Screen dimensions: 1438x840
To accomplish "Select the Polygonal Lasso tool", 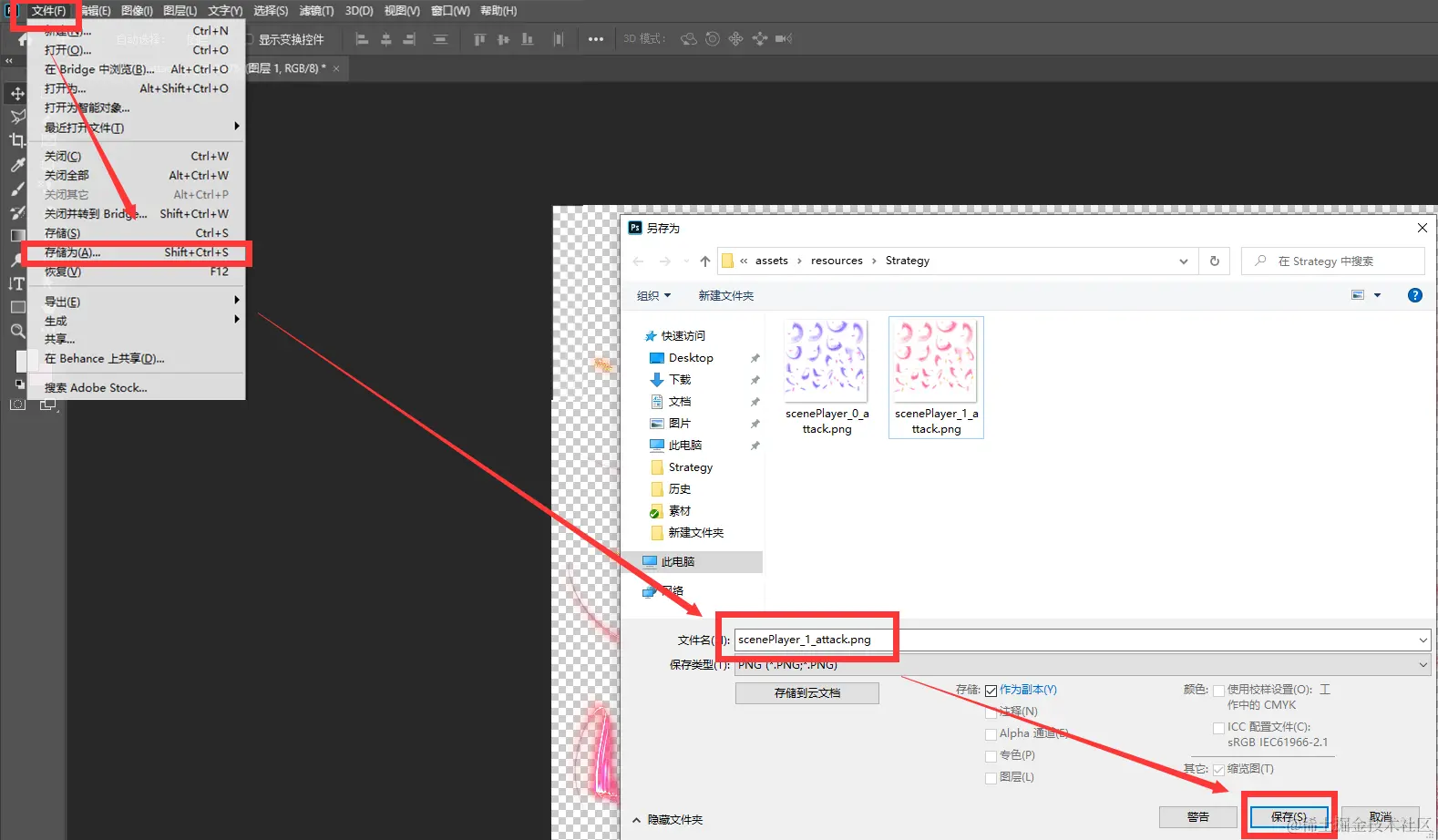I will [17, 117].
